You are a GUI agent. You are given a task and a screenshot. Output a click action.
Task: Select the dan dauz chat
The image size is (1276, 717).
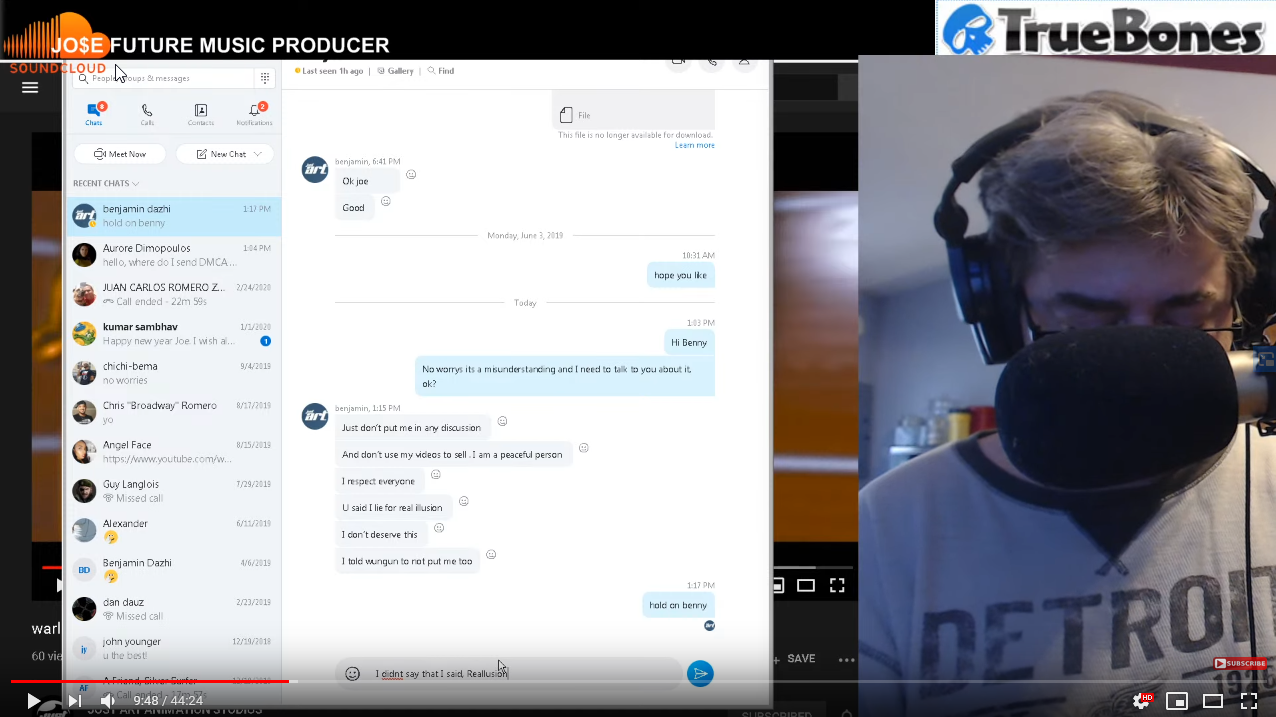coord(173,609)
